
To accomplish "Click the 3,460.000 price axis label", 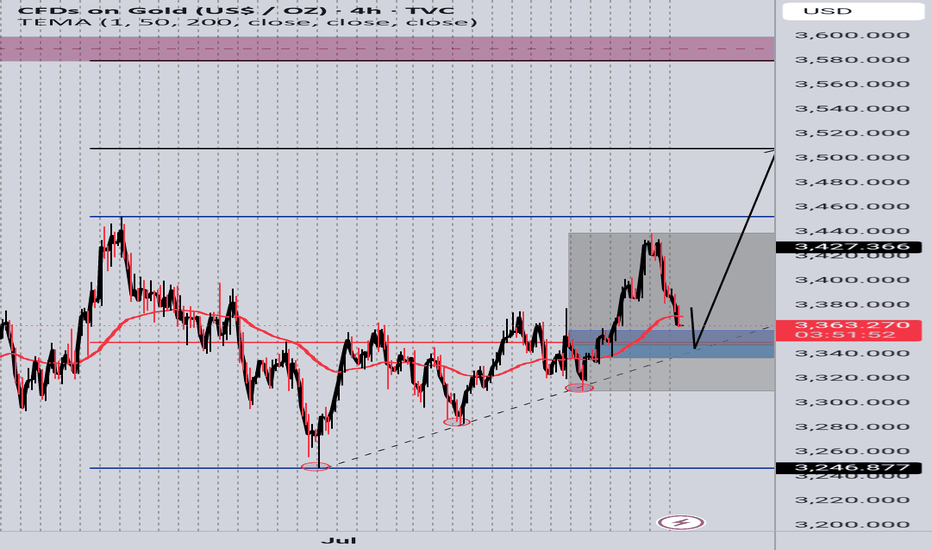I will (852, 206).
